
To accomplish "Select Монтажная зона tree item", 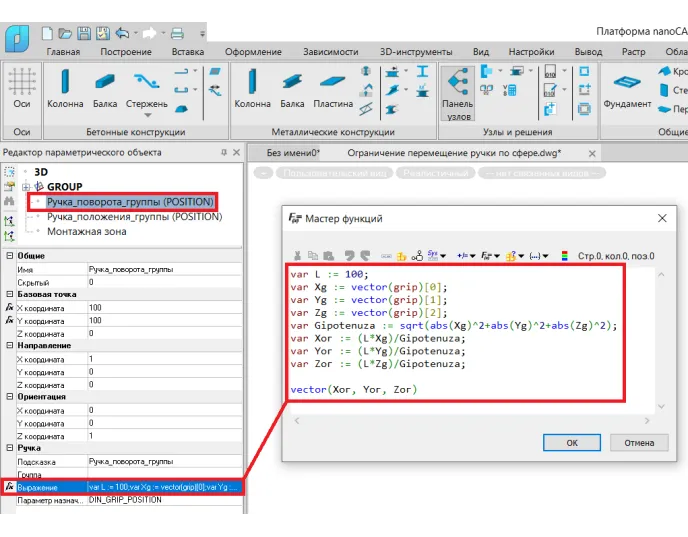I will (87, 232).
